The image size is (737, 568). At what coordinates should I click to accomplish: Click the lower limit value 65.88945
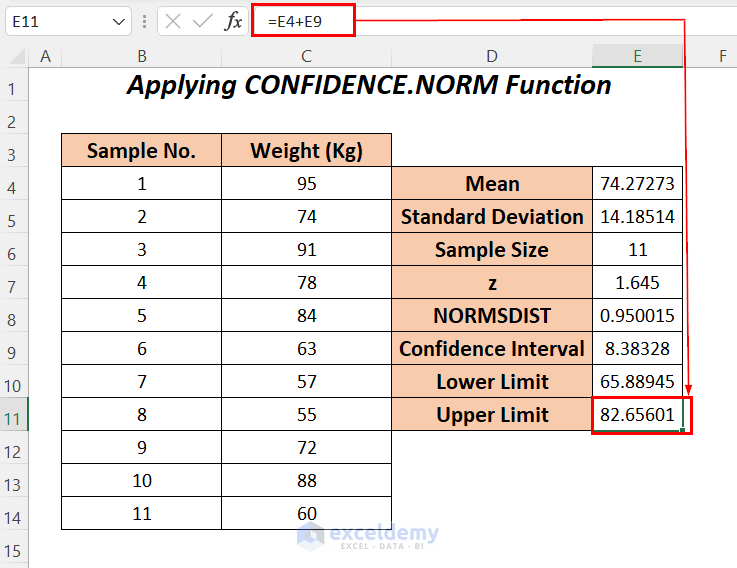tap(637, 381)
